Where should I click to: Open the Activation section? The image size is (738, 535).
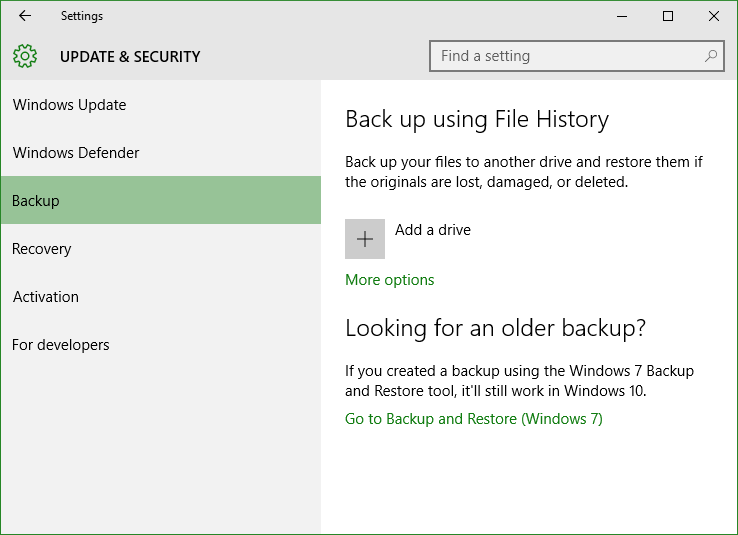pos(161,296)
